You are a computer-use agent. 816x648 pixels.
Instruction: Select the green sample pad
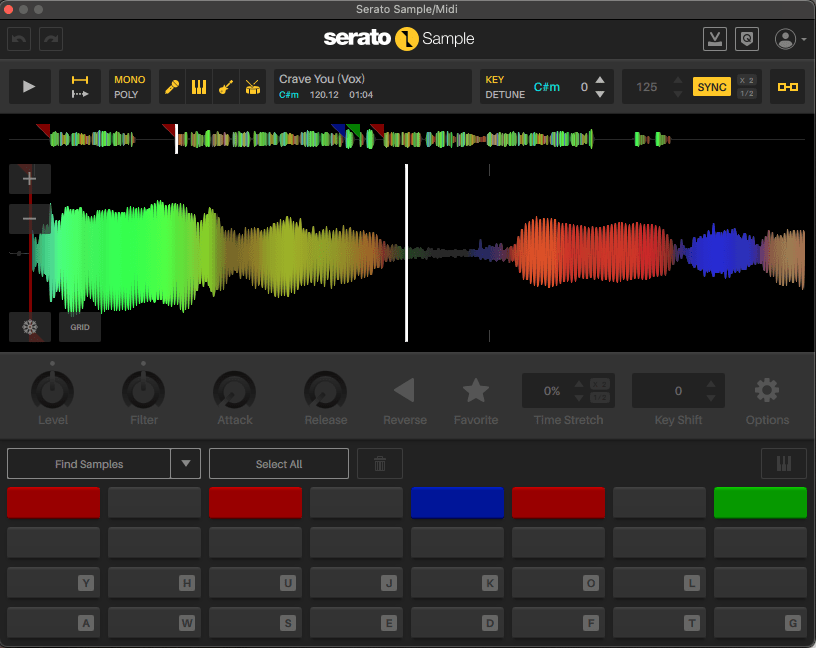[x=760, y=502]
